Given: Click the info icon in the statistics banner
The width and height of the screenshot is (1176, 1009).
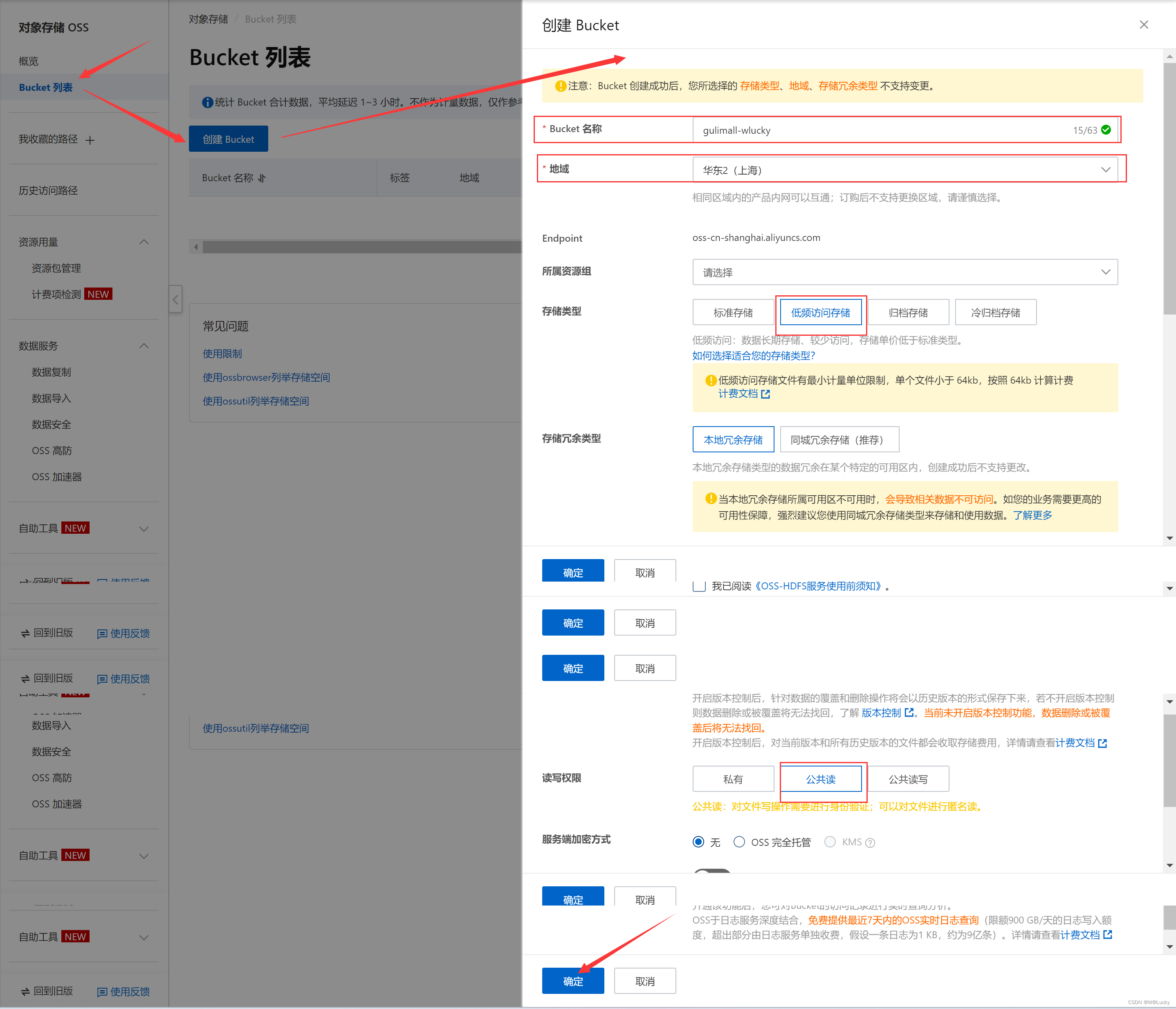Looking at the screenshot, I should [207, 102].
